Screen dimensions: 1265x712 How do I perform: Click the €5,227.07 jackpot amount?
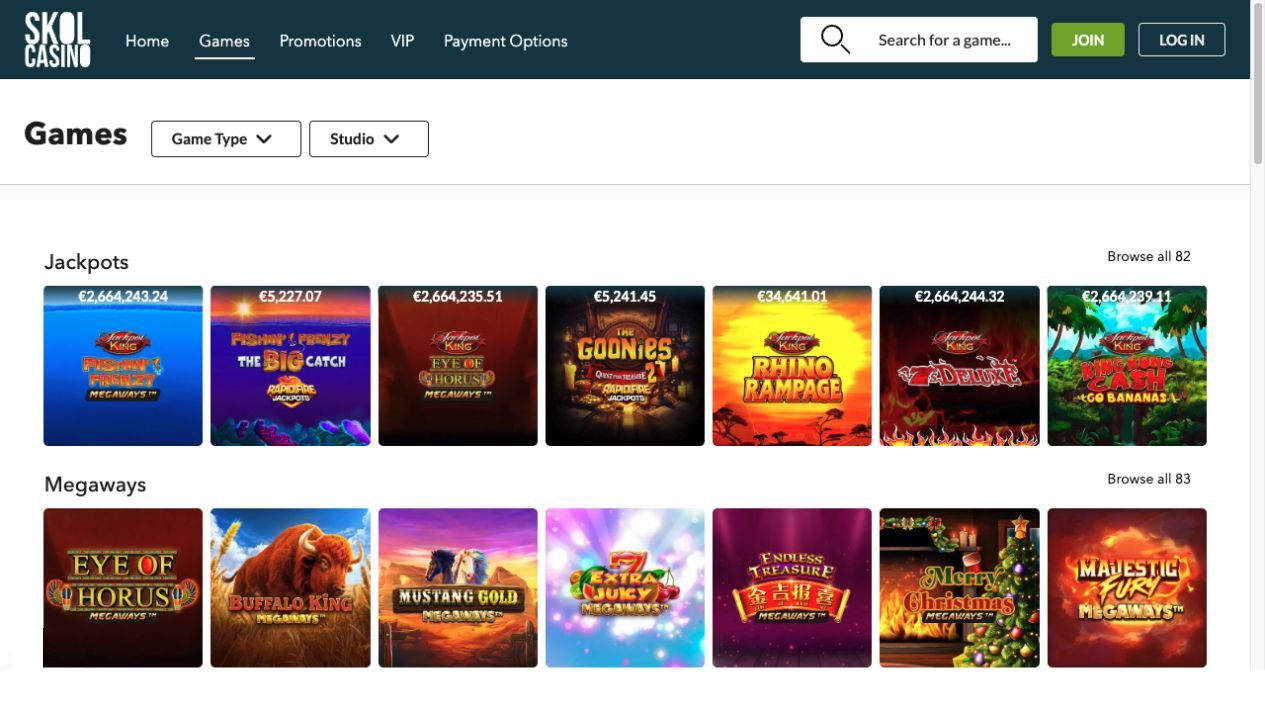click(x=290, y=296)
